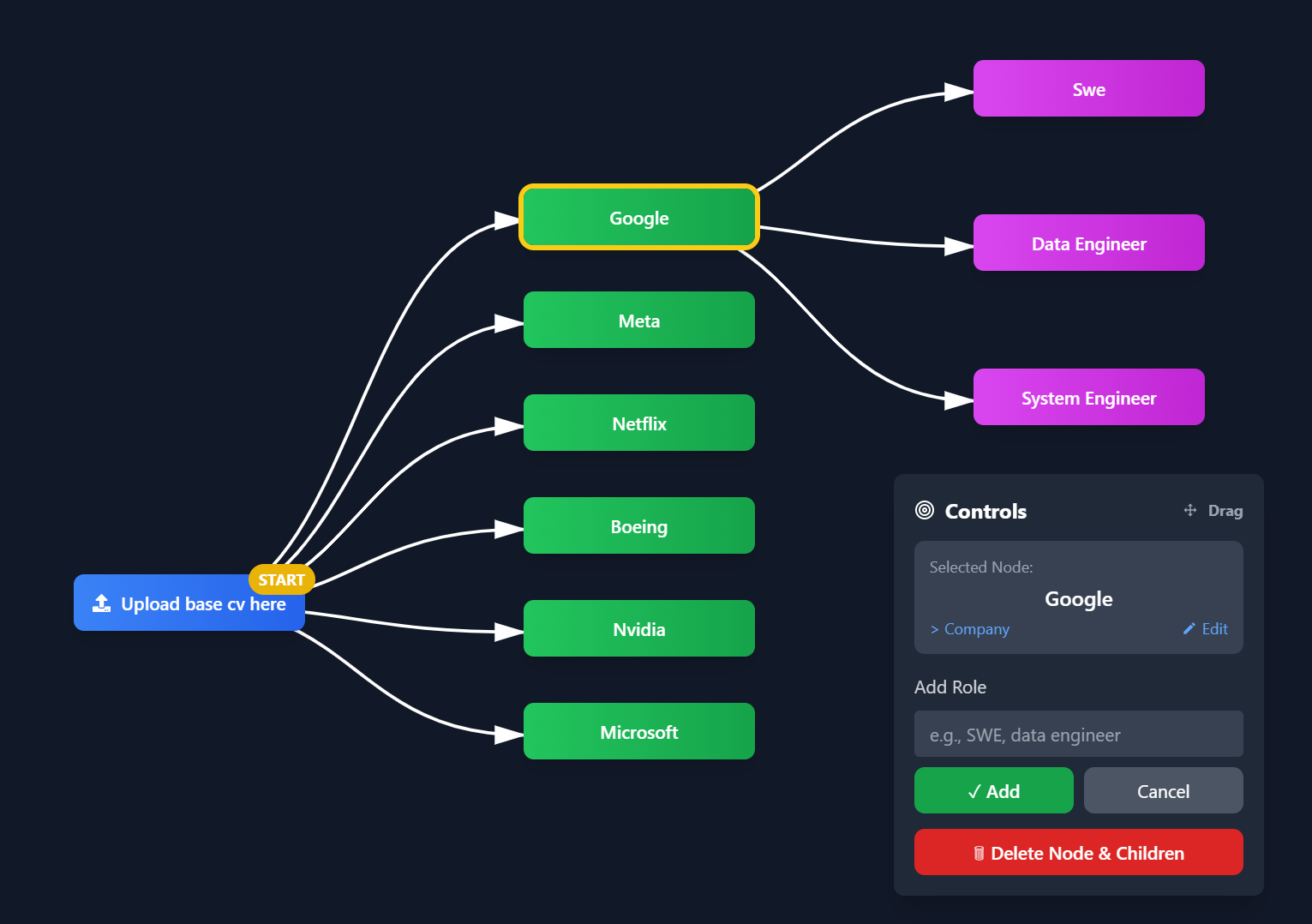Screen dimensions: 1312x924
Task: Click the target icon beside Controls
Action: coord(925,511)
